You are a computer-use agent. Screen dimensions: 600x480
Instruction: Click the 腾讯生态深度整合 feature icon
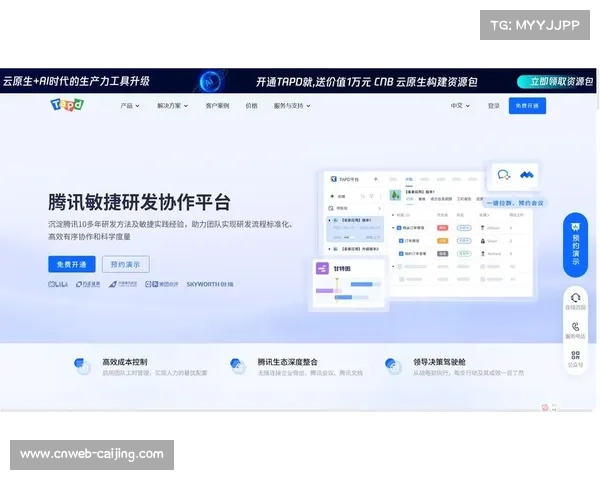tap(238, 366)
